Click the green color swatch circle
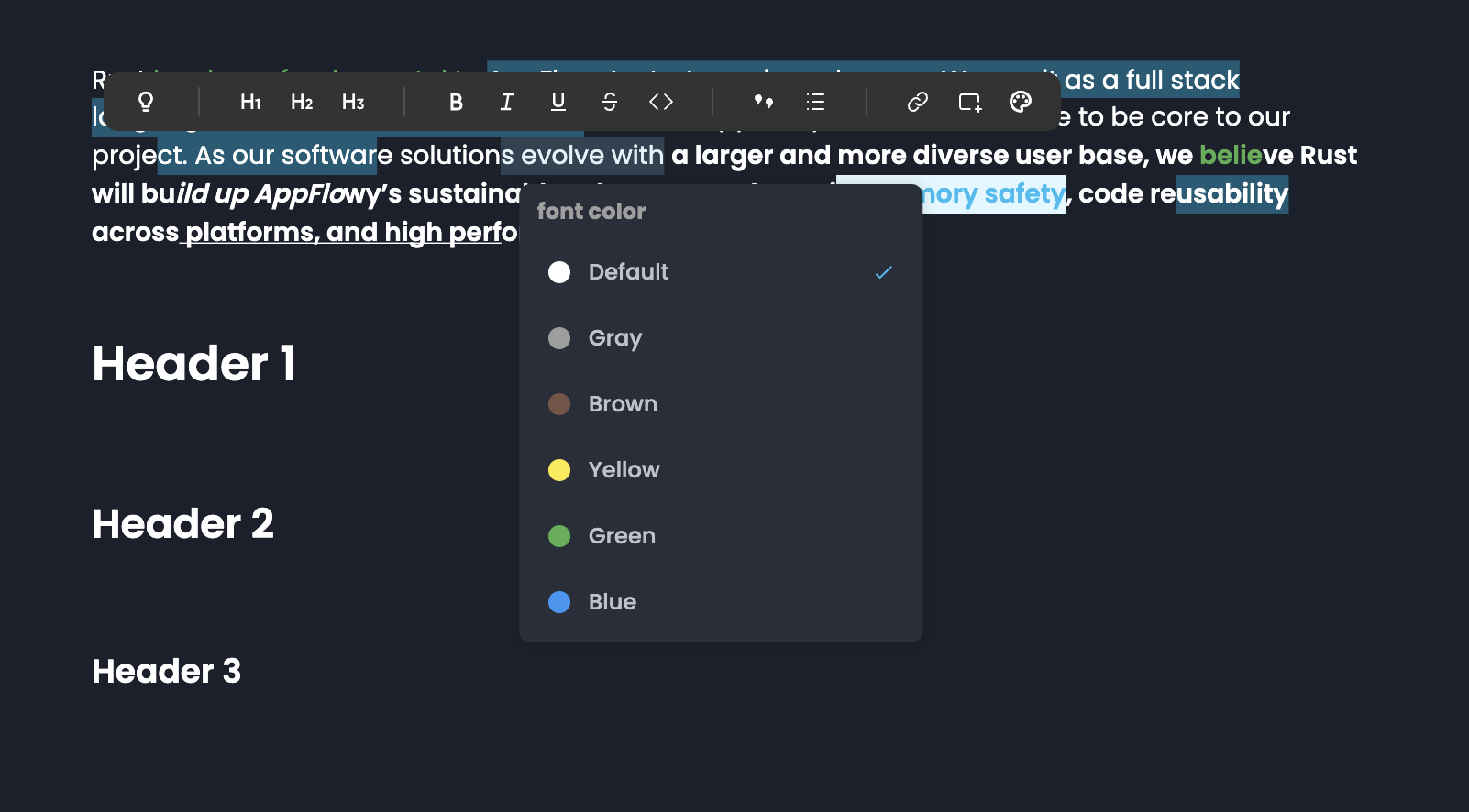The height and width of the screenshot is (812, 1469). click(x=559, y=536)
